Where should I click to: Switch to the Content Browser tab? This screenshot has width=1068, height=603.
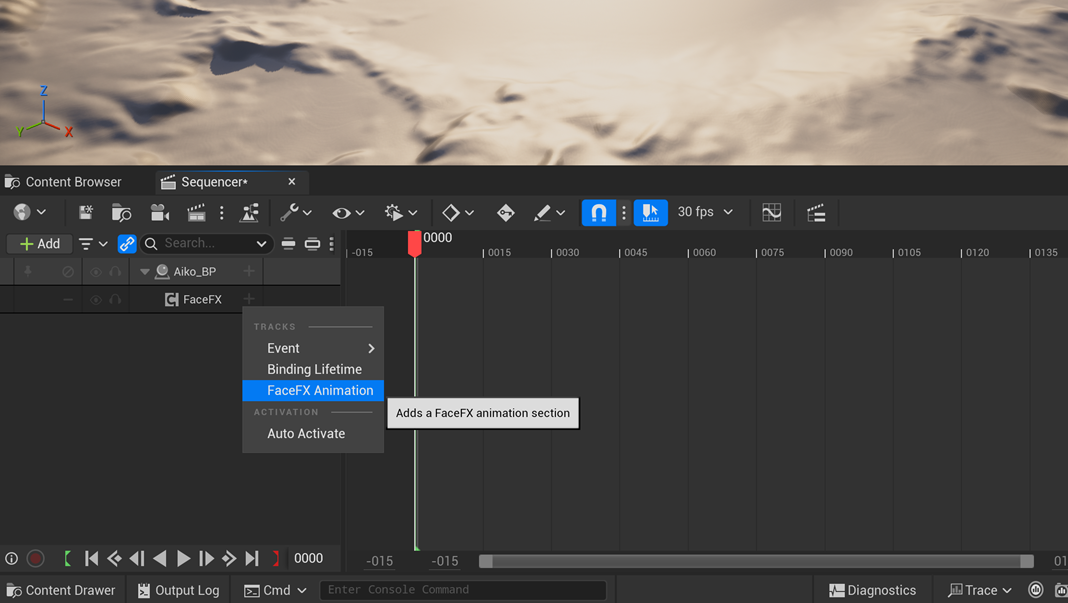pos(63,182)
